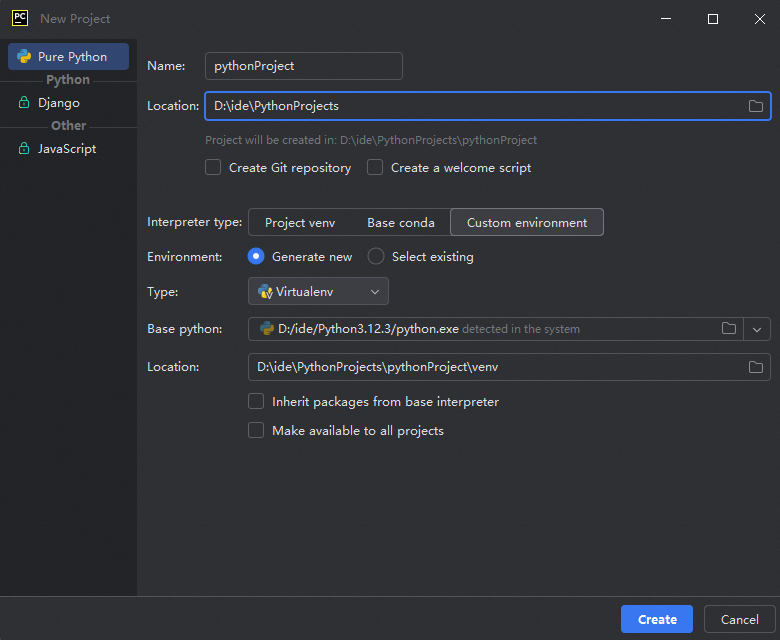Select Django project type

click(68, 102)
